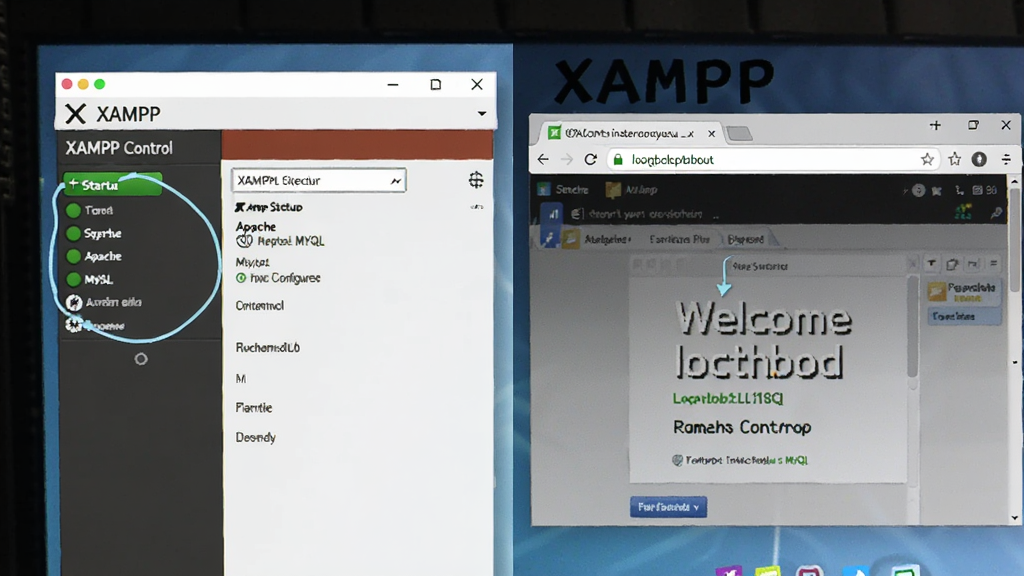Click the Atlanp folder icon in header
The image size is (1024, 576).
613,190
